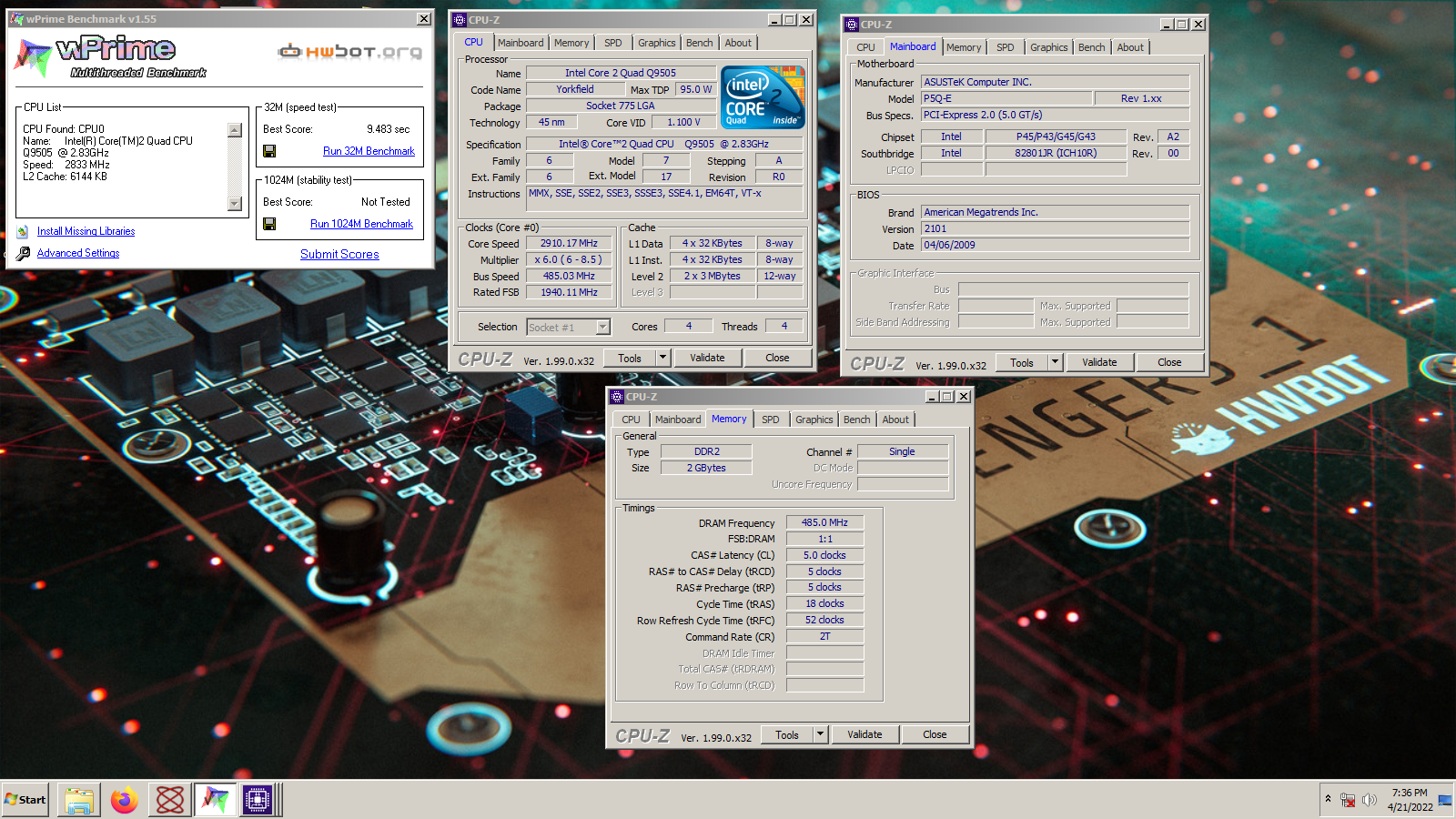
Task: Click the DRAM Frequency 485.0 MHz value
Action: pyautogui.click(x=824, y=522)
